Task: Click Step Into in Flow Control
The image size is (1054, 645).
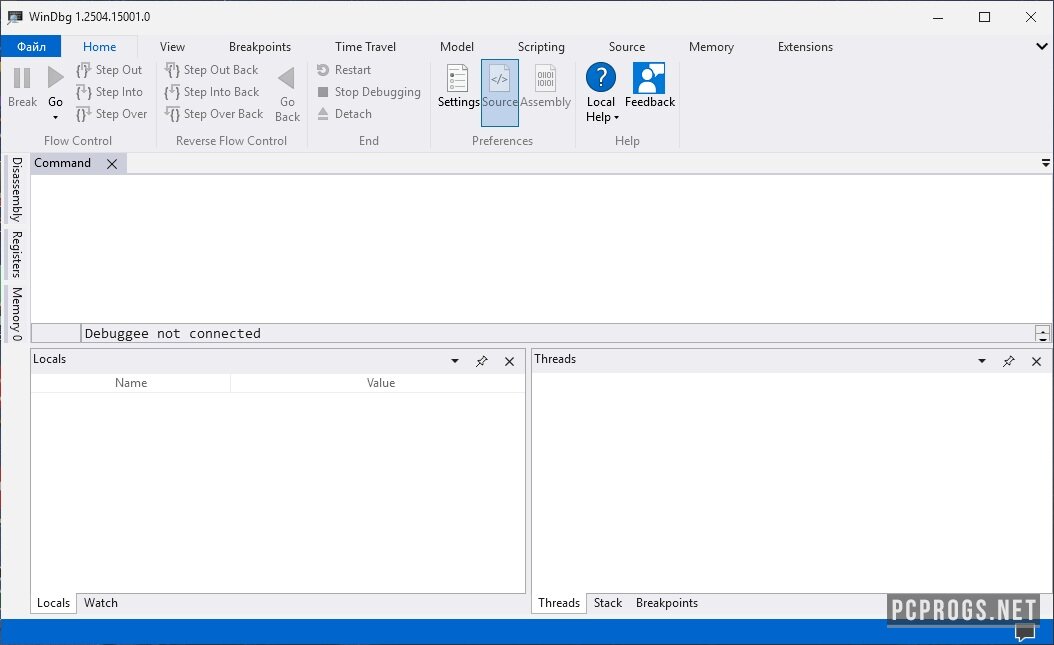Action: (x=110, y=92)
